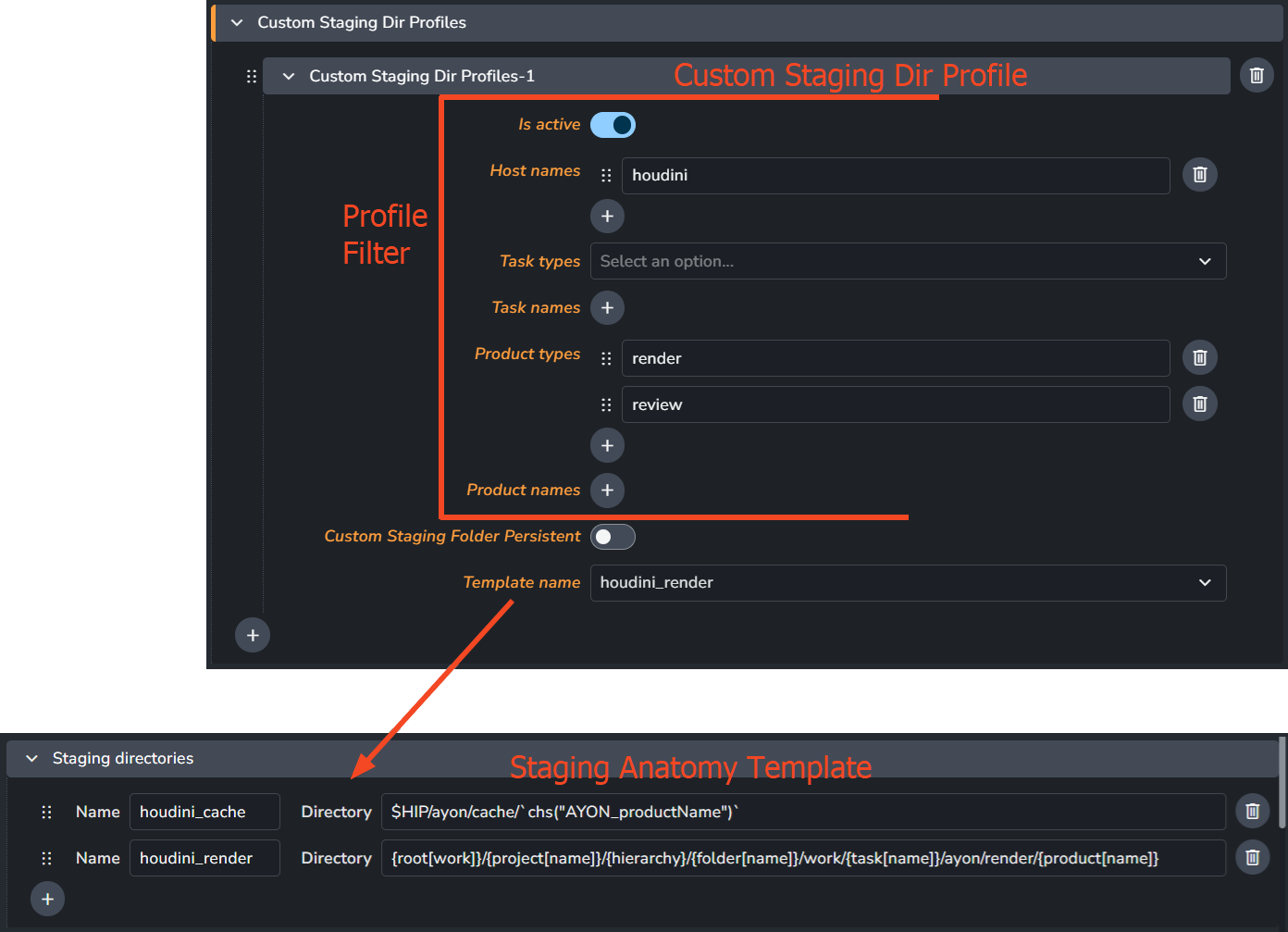Add a new custom staging dir profile

[253, 636]
